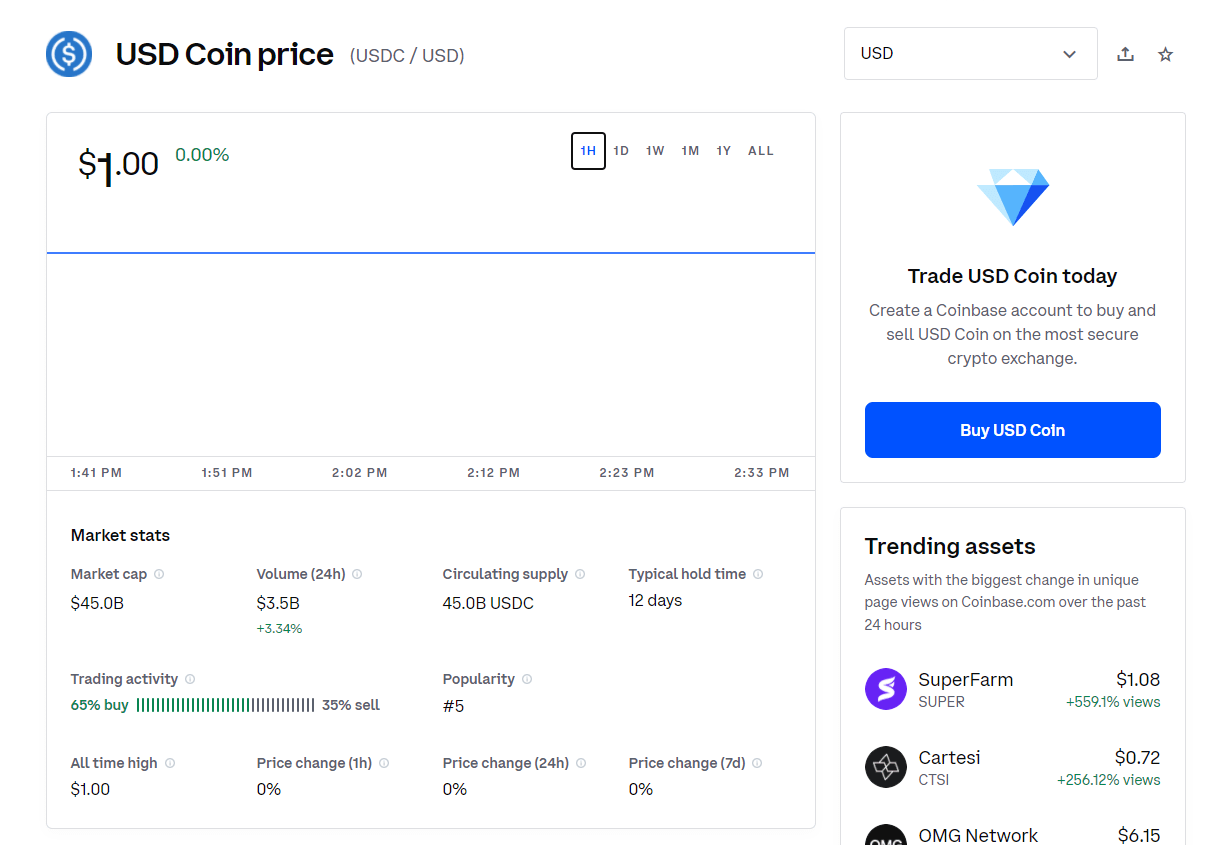
Task: Open Price change (1h) info icon
Action: coord(384,763)
